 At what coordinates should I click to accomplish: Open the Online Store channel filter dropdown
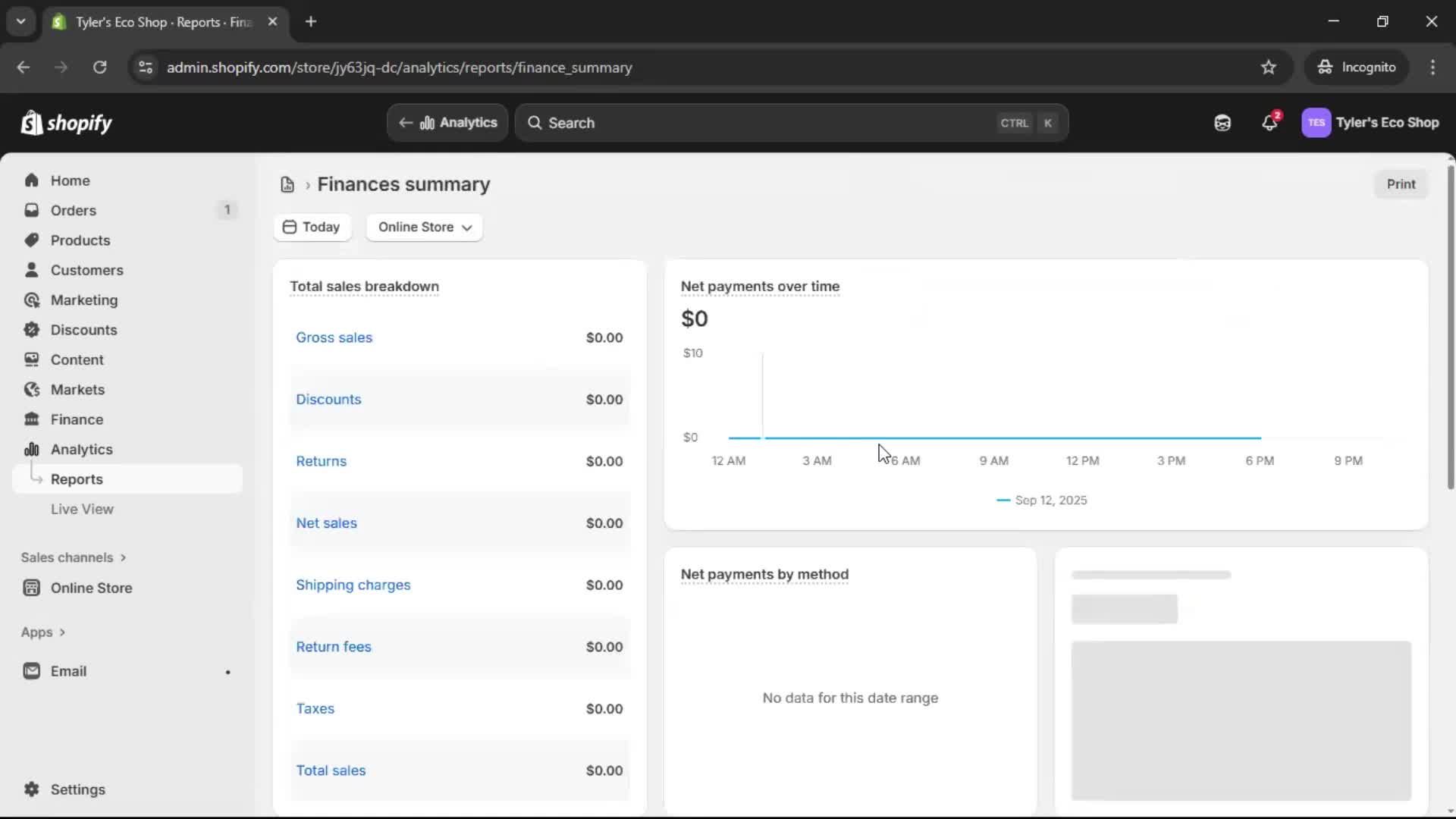(x=423, y=227)
